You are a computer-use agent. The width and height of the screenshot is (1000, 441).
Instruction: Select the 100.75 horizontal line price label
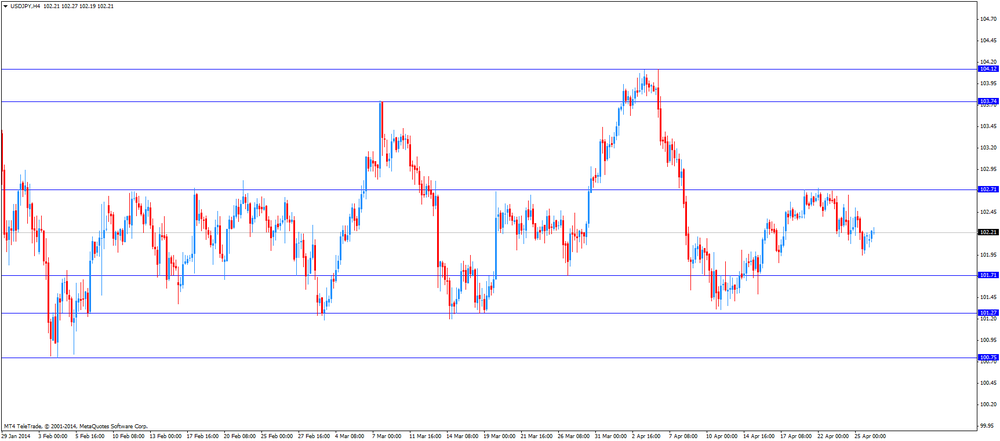988,357
